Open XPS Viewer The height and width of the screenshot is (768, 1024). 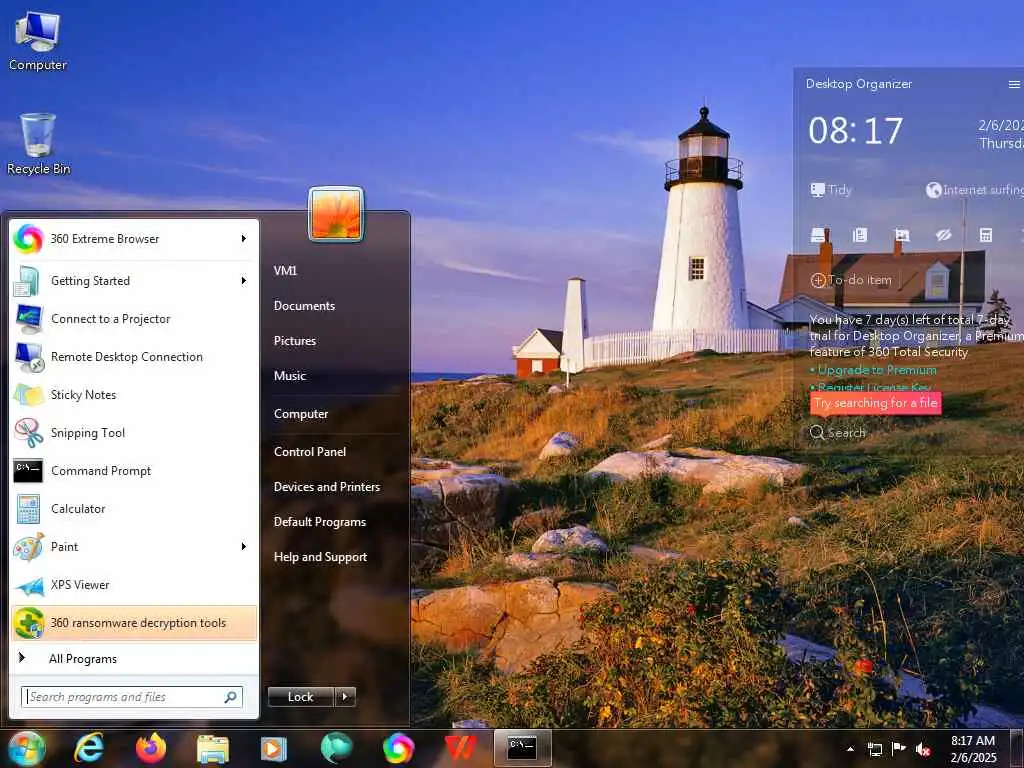tap(134, 584)
